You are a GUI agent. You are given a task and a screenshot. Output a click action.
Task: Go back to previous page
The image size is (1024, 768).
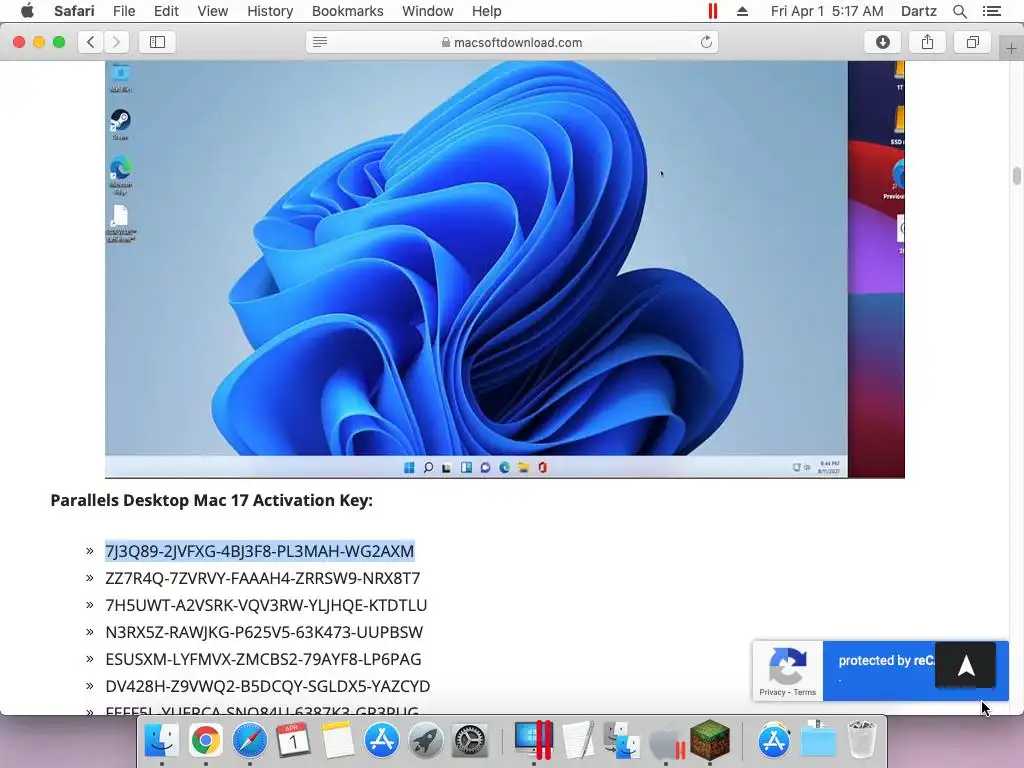[91, 42]
